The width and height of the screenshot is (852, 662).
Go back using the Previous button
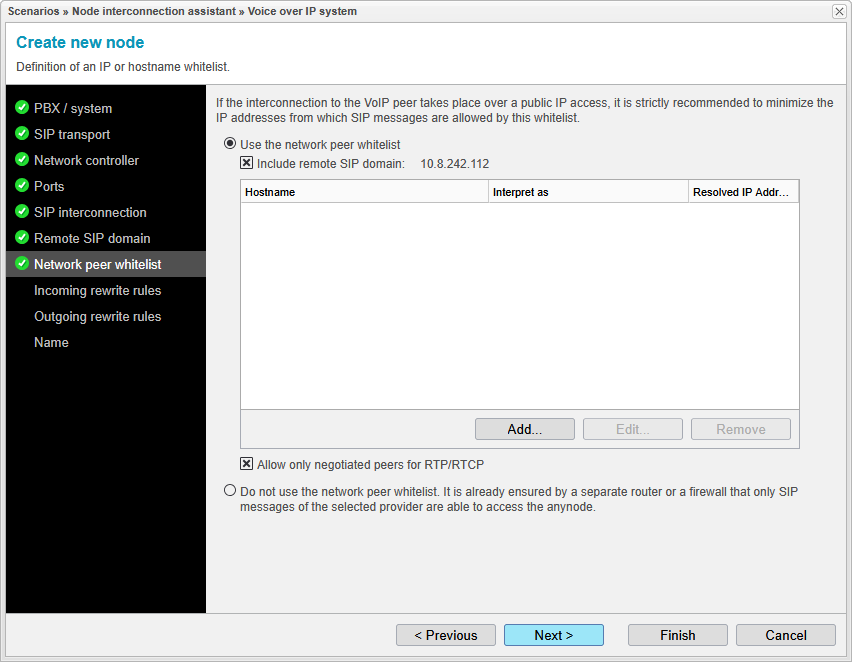click(445, 634)
